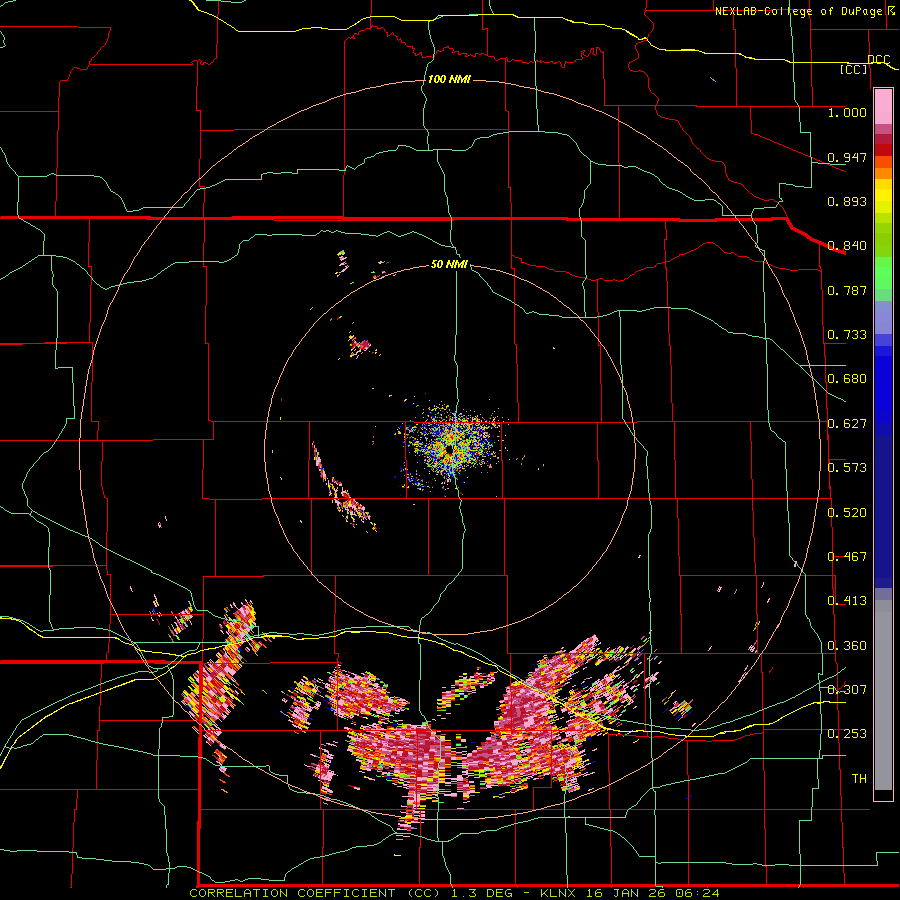900x900 pixels.
Task: Click the TH legend label
Action: [x=859, y=779]
